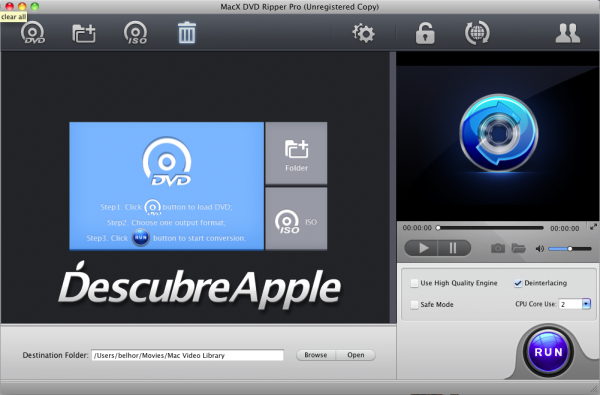Screen dimensions: 600x395
Task: Click the add folder toolbar icon
Action: 84,33
